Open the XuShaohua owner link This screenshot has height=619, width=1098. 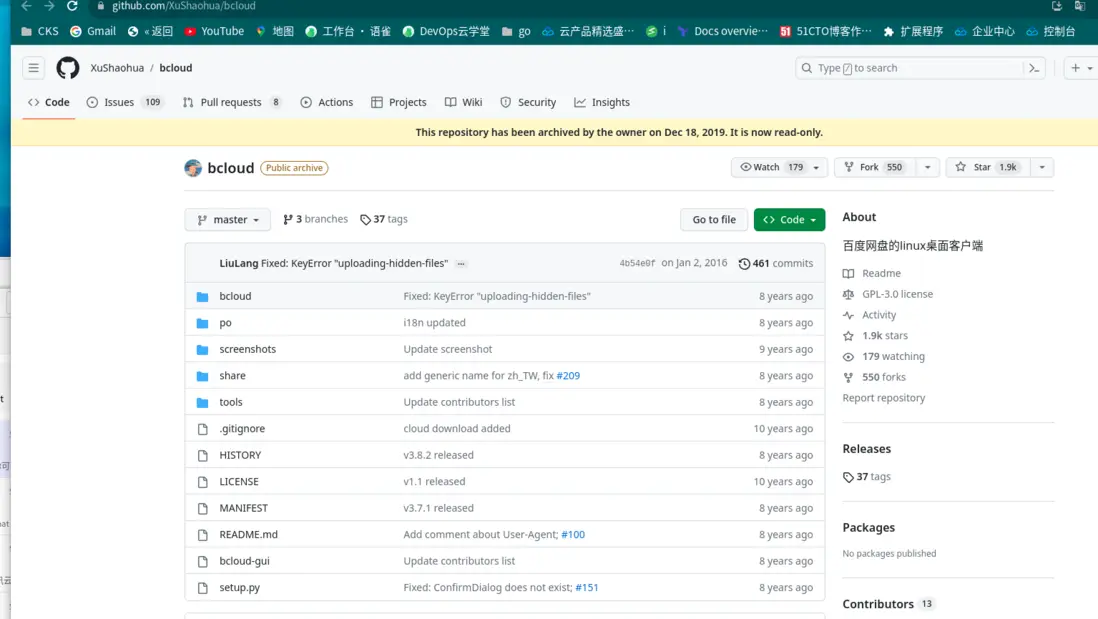pyautogui.click(x=117, y=68)
